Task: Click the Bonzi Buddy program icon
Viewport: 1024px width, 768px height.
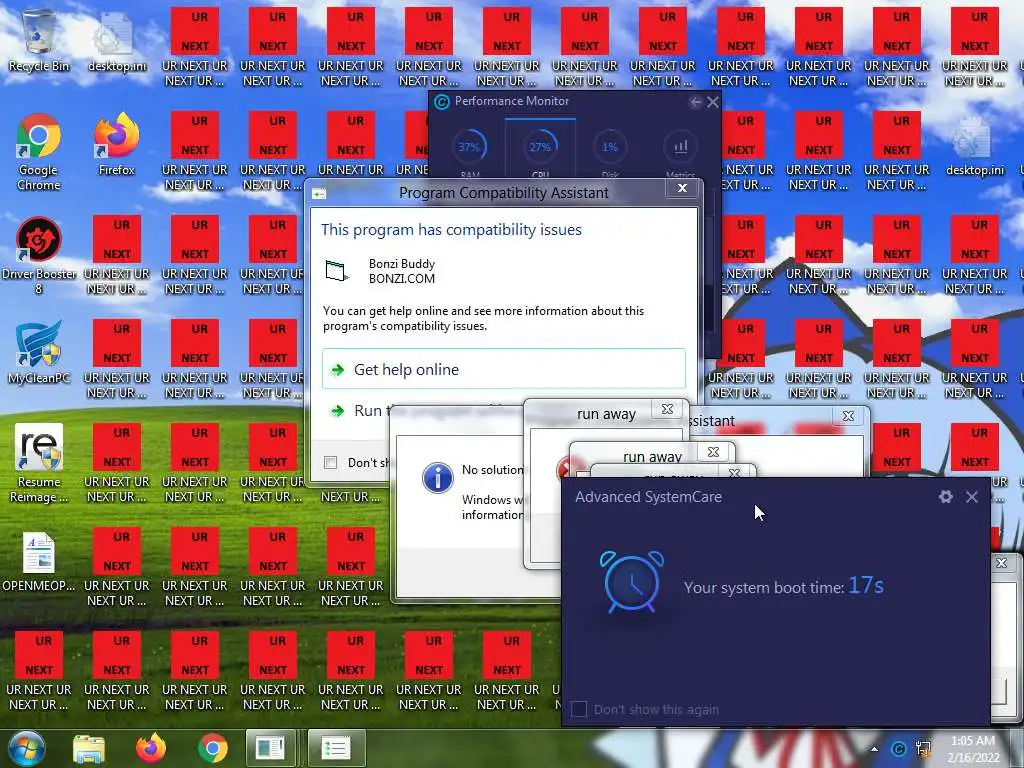Action: click(337, 270)
